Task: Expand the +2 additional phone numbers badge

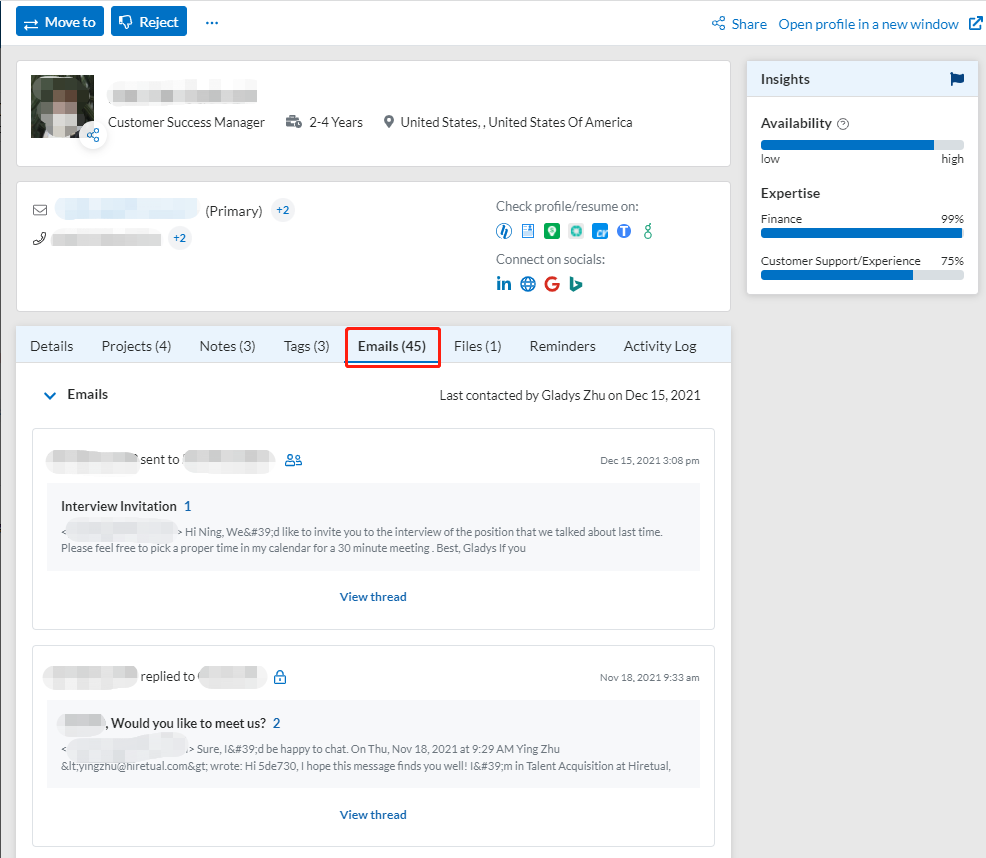Action: 180,238
